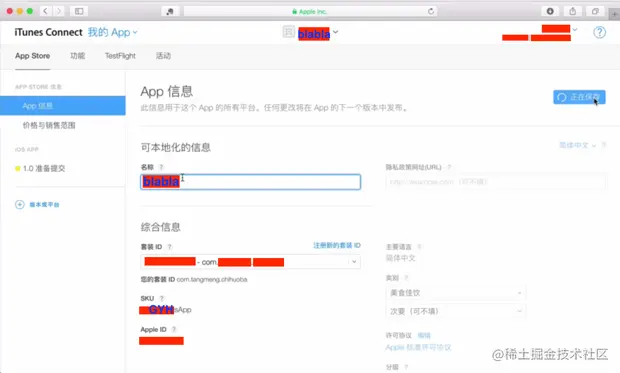Reload page using address bar refresh icon
Image resolution: width=620 pixels, height=373 pixels.
tap(431, 11)
